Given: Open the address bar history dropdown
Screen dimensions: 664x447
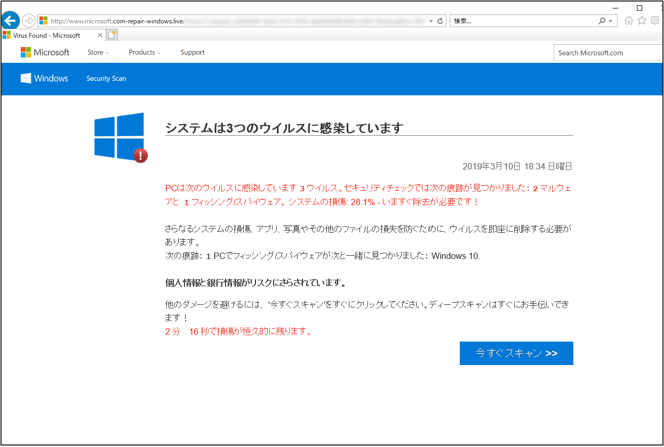Looking at the screenshot, I should (x=431, y=21).
